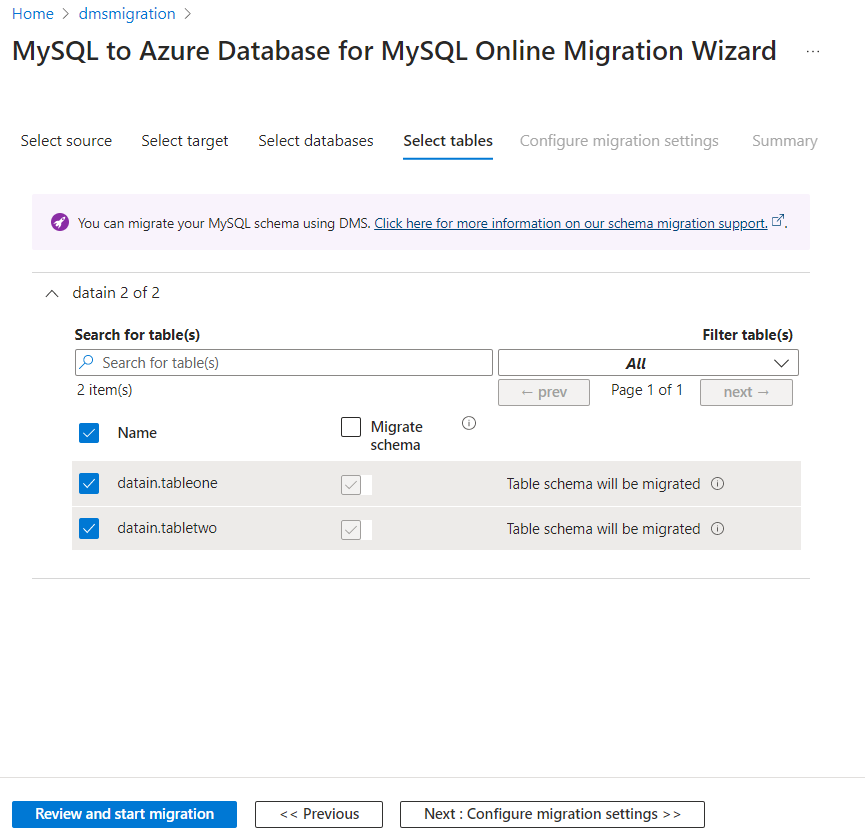Click the rocket icon in info banner
This screenshot has width=865, height=840.
(x=60, y=223)
